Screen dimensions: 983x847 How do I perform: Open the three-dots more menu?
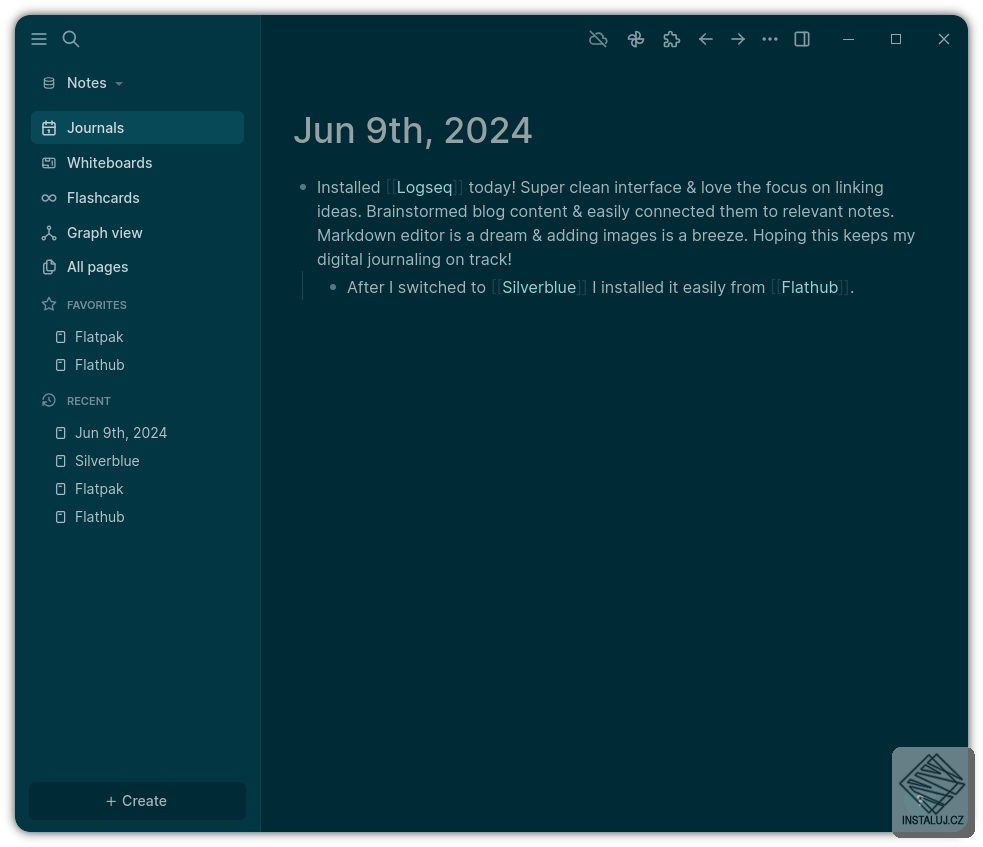pyautogui.click(x=770, y=39)
